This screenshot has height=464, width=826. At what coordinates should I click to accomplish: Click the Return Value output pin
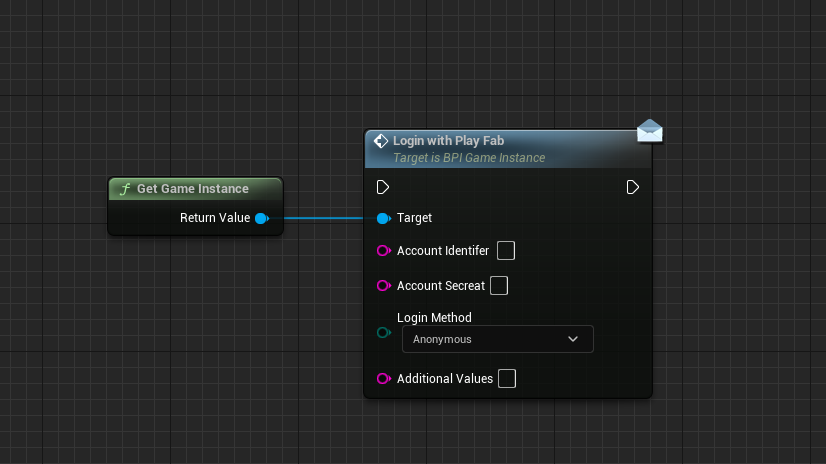(262, 218)
